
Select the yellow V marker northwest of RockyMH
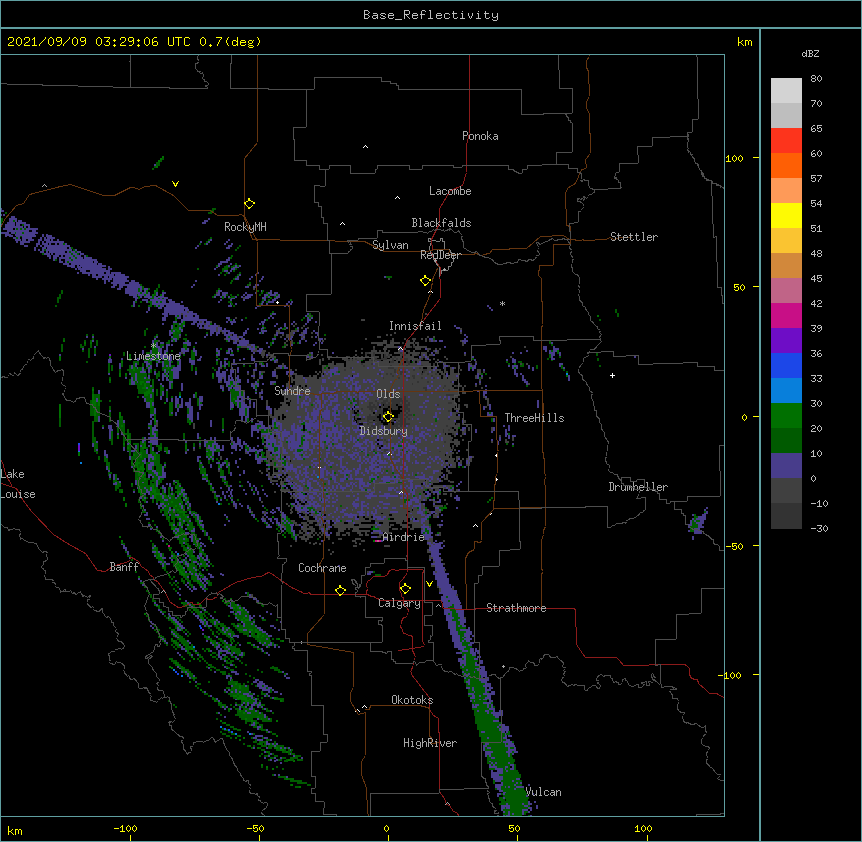175,184
